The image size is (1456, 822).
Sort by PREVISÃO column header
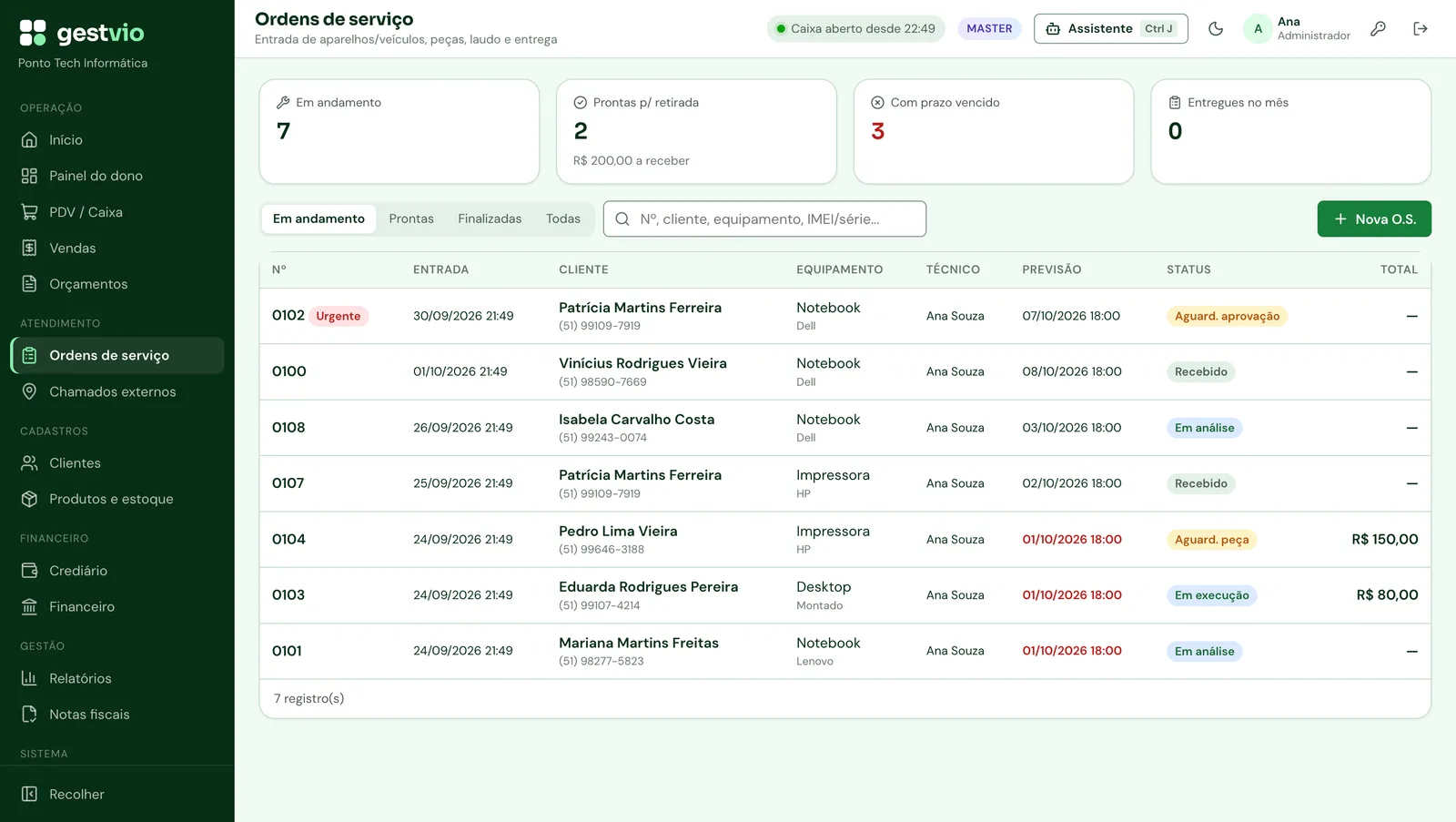click(1052, 269)
